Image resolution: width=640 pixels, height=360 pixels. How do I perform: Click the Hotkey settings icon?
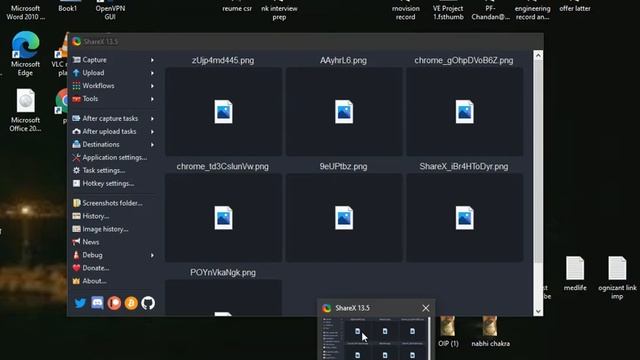76,184
